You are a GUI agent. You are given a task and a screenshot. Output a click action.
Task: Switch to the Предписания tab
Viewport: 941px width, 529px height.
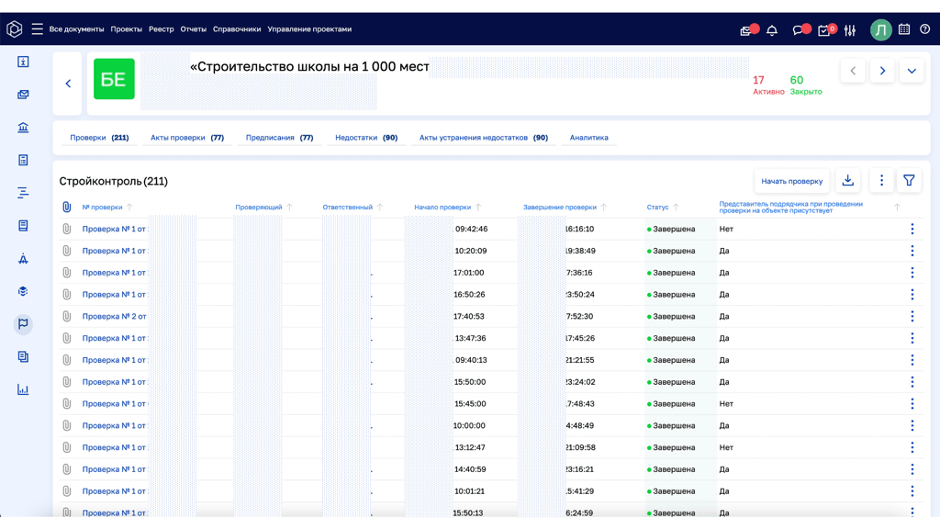coord(279,138)
